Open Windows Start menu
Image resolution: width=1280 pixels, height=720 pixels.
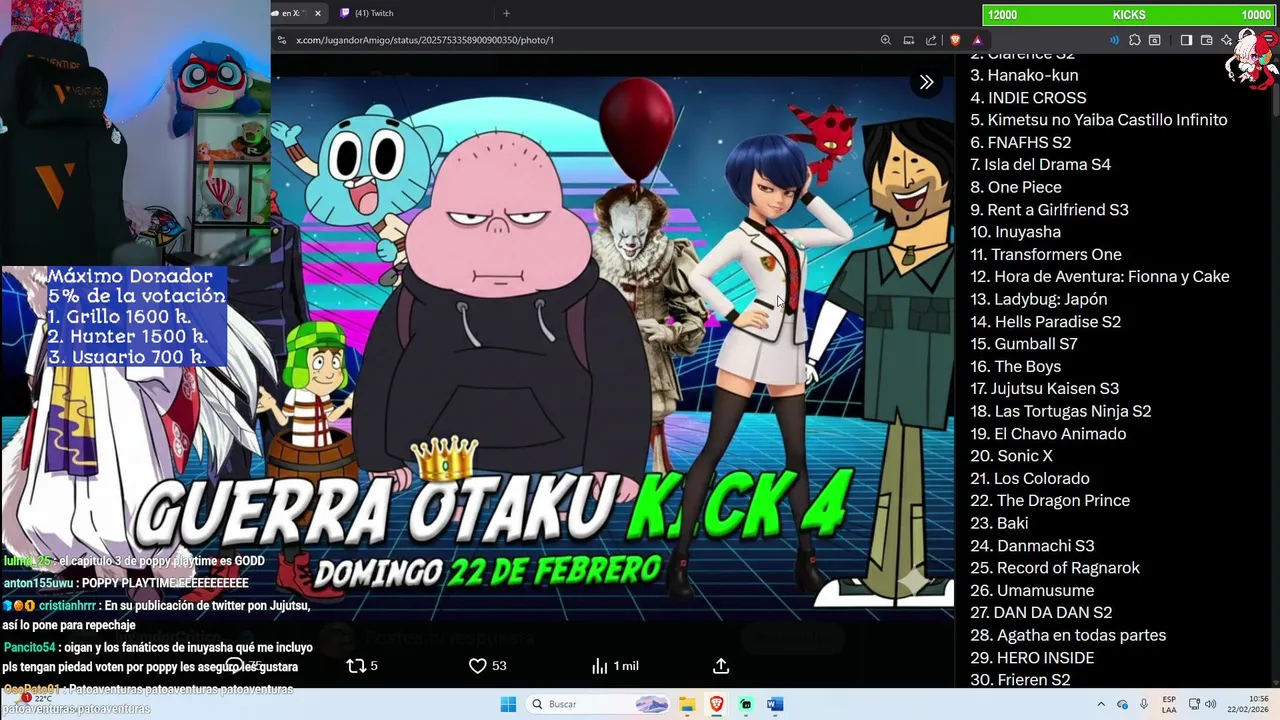[x=508, y=704]
